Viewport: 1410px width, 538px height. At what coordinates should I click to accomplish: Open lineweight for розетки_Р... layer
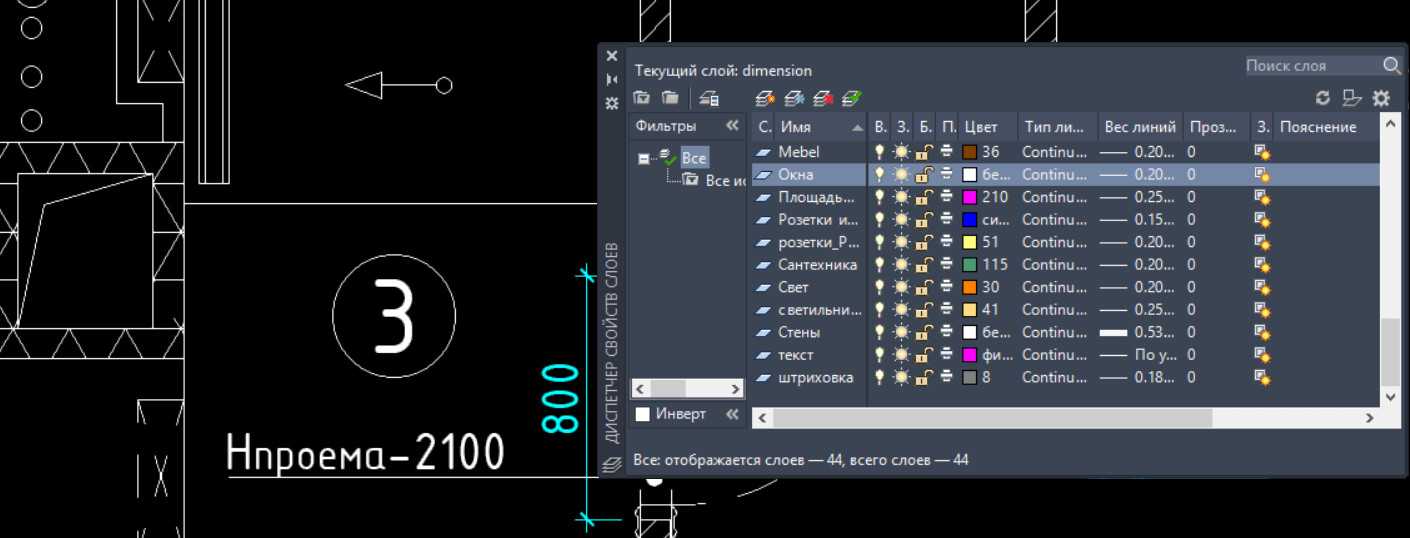pos(1138,242)
